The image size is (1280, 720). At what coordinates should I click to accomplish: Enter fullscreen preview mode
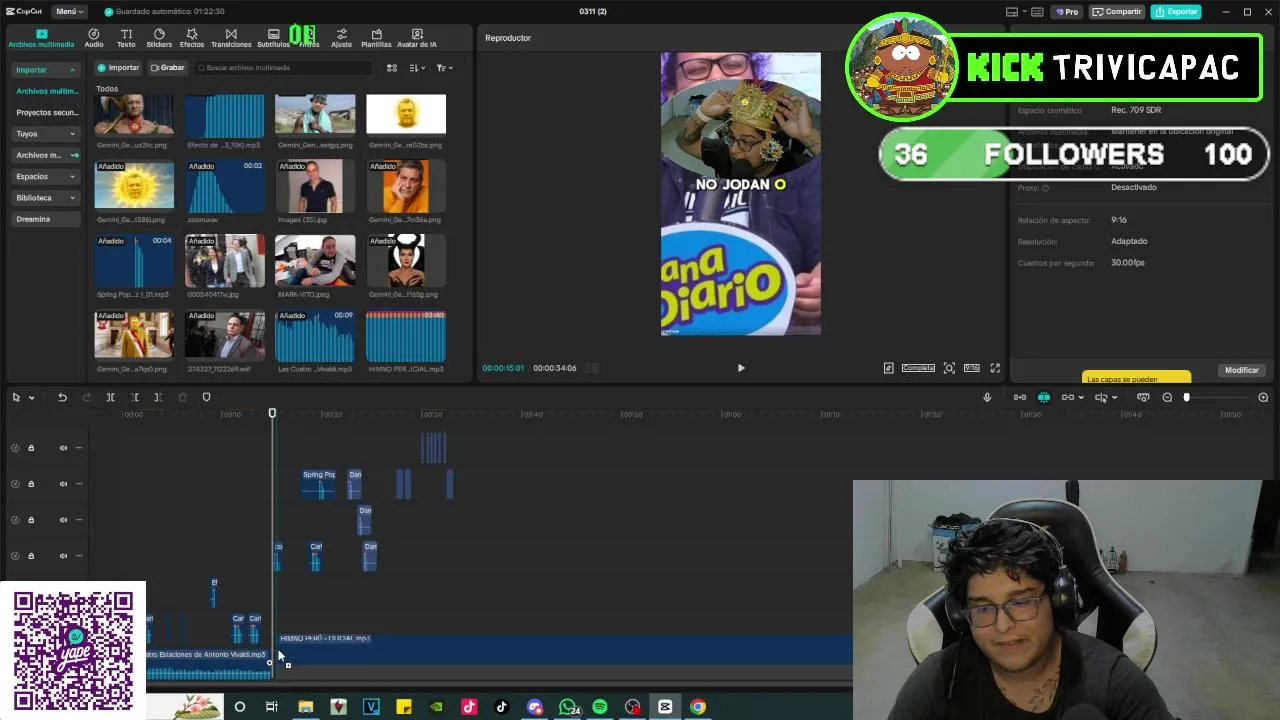pyautogui.click(x=995, y=368)
